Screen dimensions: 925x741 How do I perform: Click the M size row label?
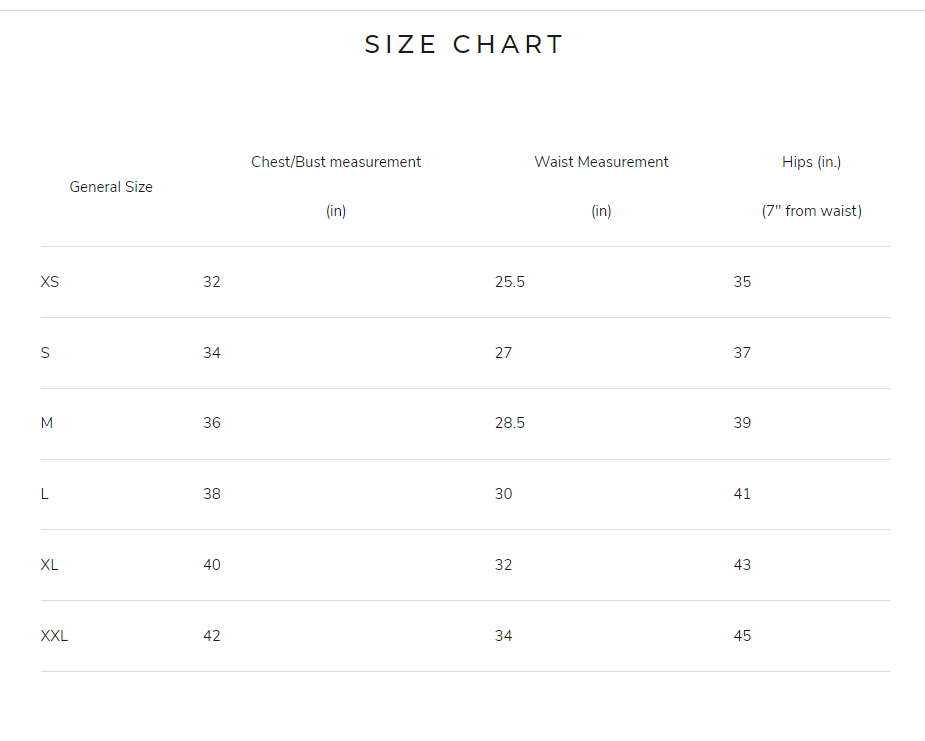tap(47, 423)
